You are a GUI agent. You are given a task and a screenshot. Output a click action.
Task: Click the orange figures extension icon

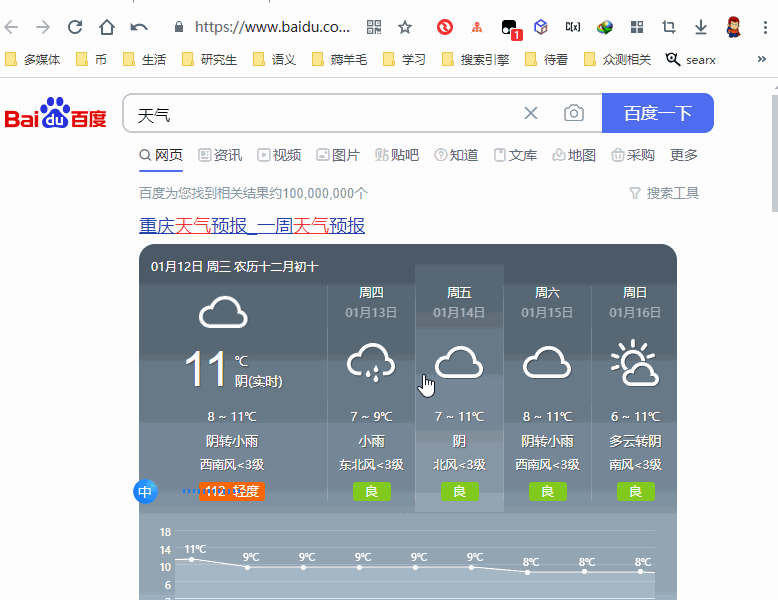point(477,27)
